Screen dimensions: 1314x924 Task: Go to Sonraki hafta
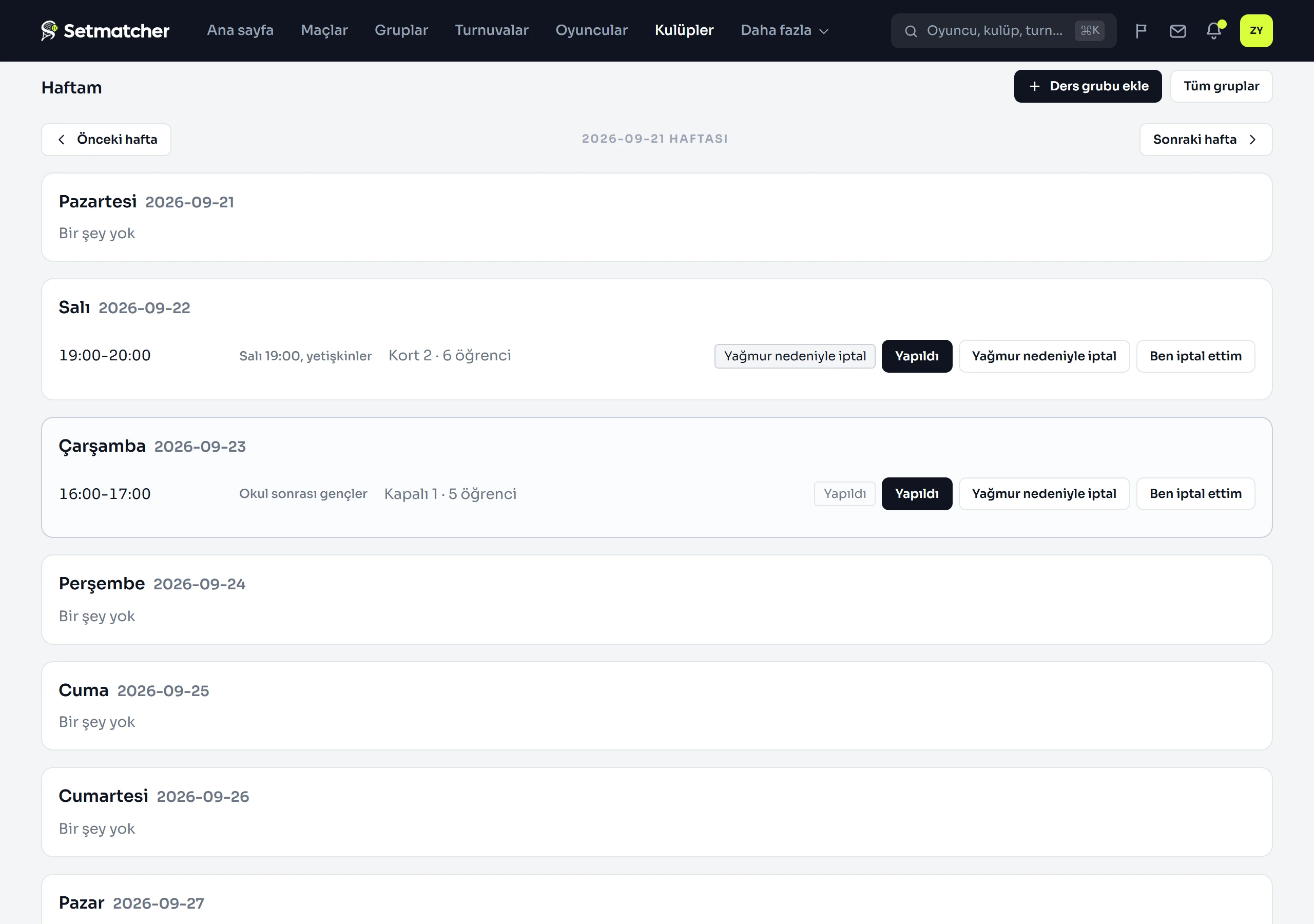pyautogui.click(x=1206, y=140)
